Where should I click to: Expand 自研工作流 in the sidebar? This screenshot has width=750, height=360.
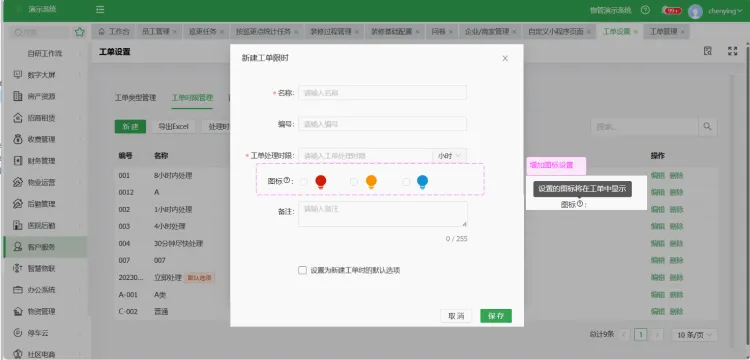pos(45,54)
